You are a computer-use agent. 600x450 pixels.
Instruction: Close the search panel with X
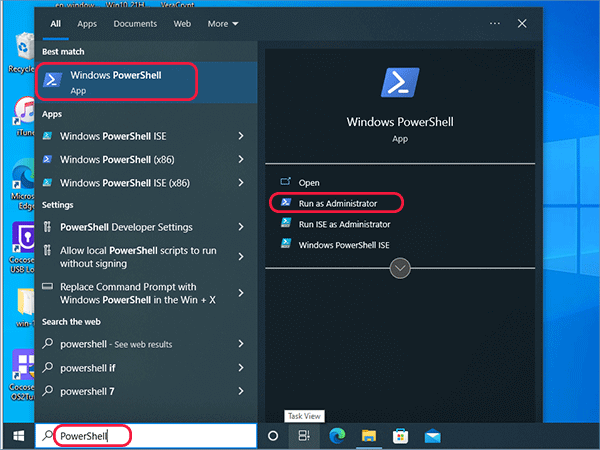[x=522, y=23]
